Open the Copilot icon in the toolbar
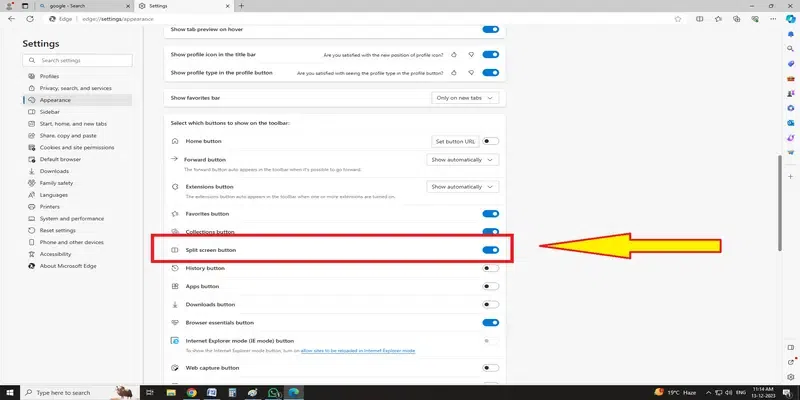This screenshot has width=800, height=400. click(x=790, y=19)
